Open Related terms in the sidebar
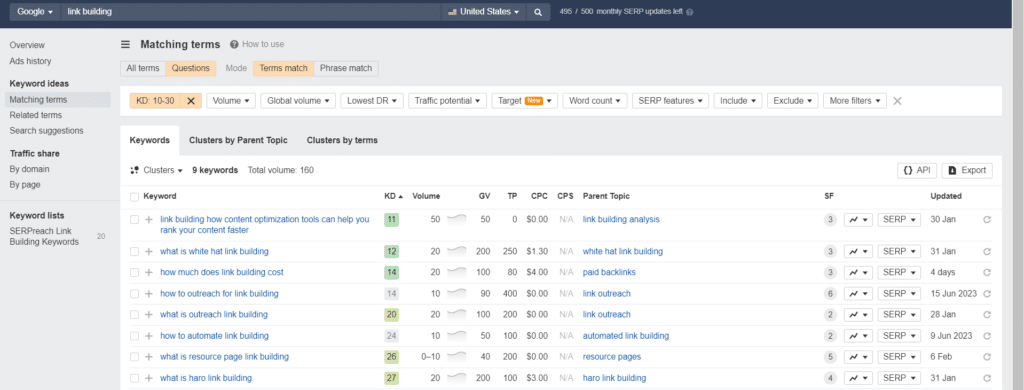The image size is (1024, 390). pos(36,115)
